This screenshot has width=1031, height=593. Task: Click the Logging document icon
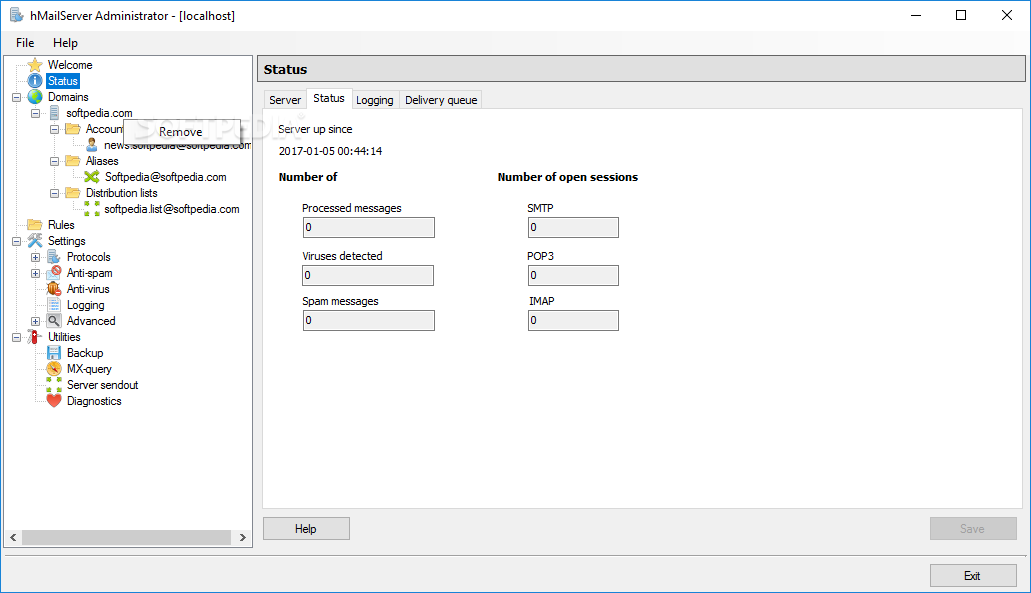tap(54, 305)
